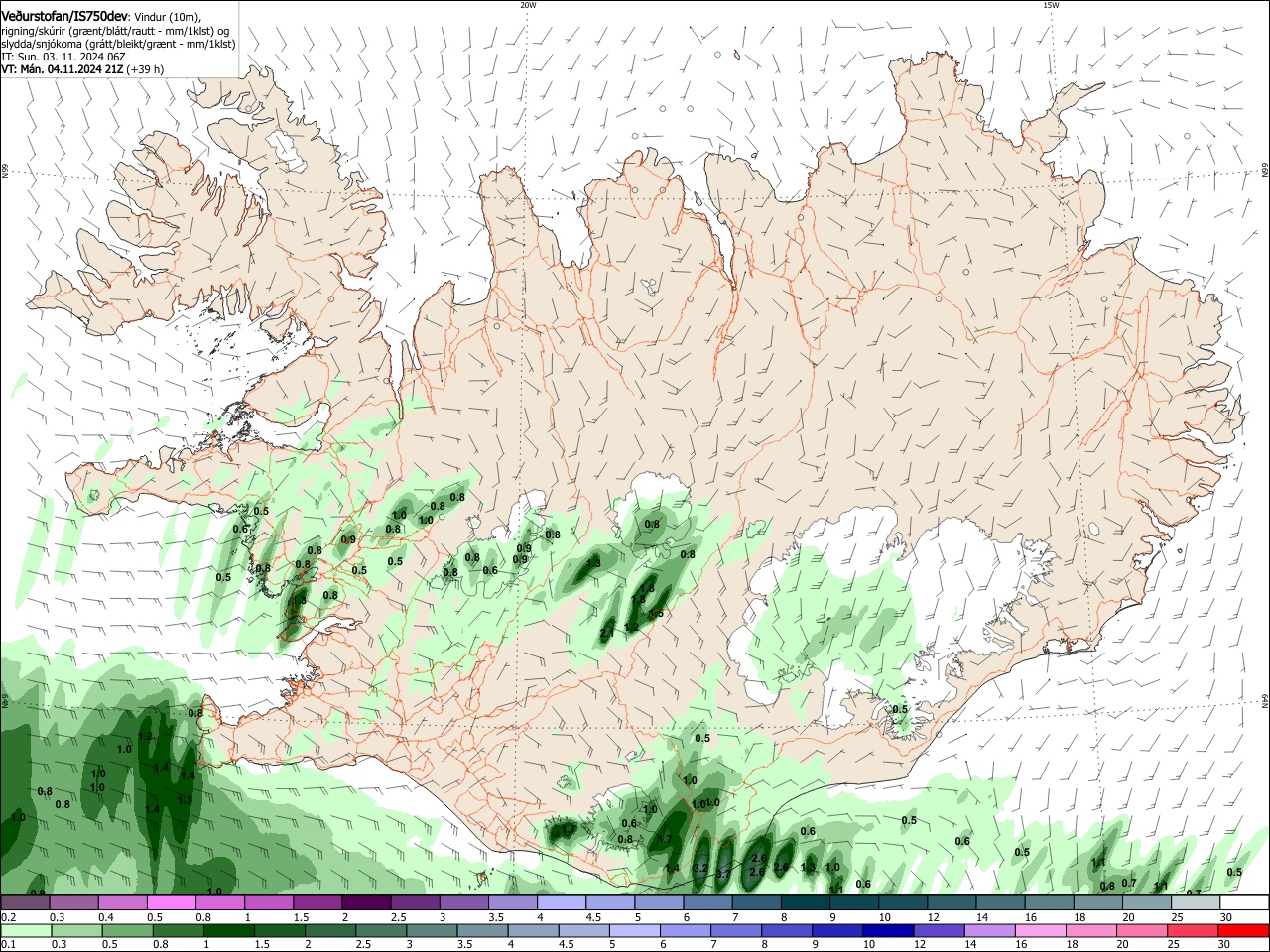Select dark teal upper swatch between 8 and 9
Viewport: 1270px width, 952px height.
coord(804,902)
